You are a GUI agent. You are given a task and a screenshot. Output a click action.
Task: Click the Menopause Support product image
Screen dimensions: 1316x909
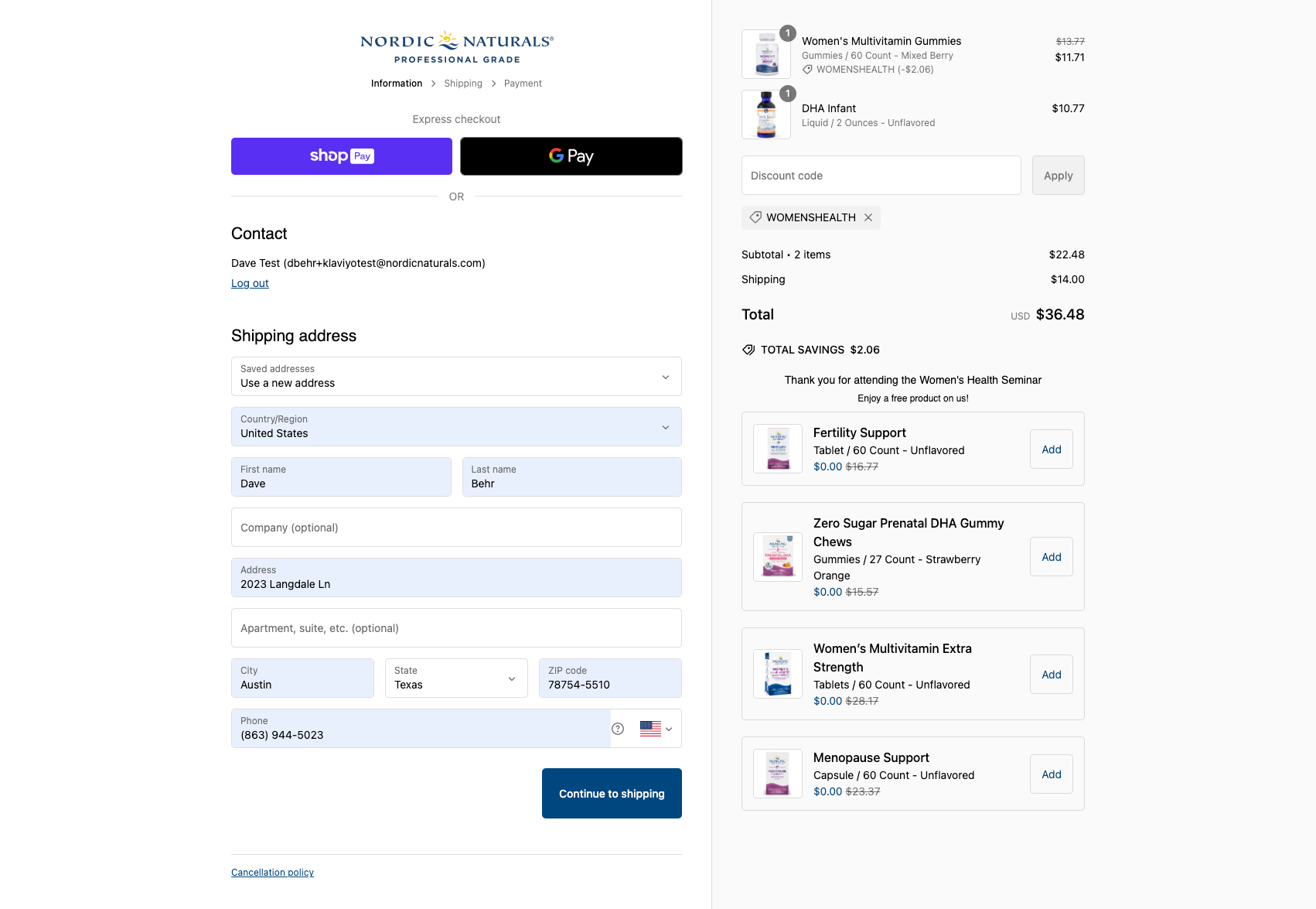778,774
